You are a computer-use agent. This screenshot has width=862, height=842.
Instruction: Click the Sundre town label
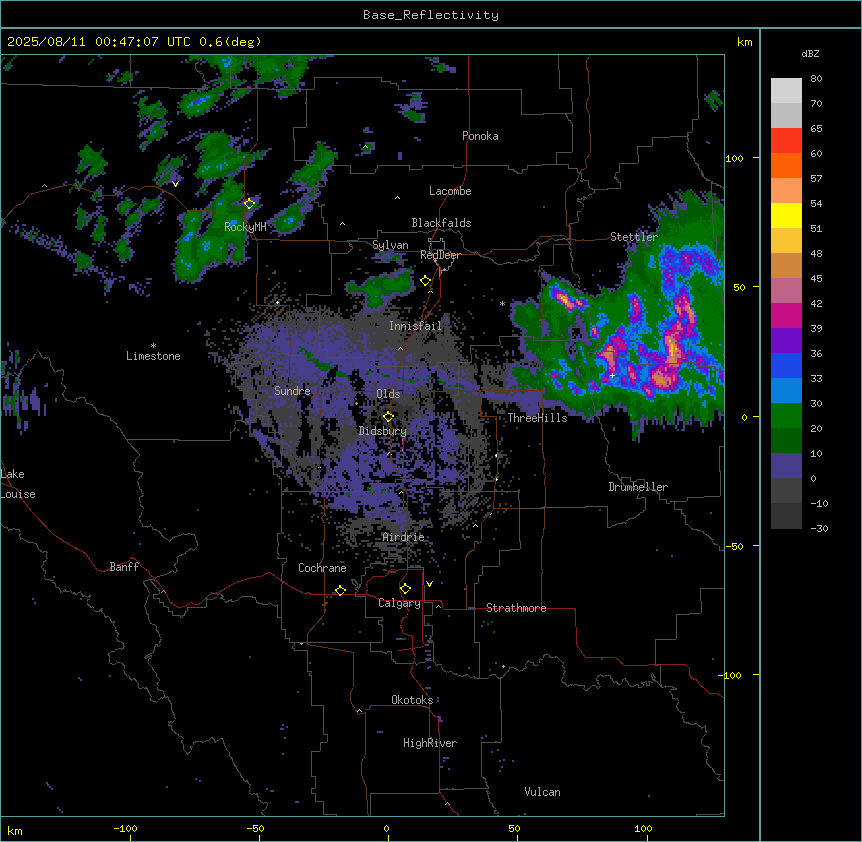click(x=292, y=391)
